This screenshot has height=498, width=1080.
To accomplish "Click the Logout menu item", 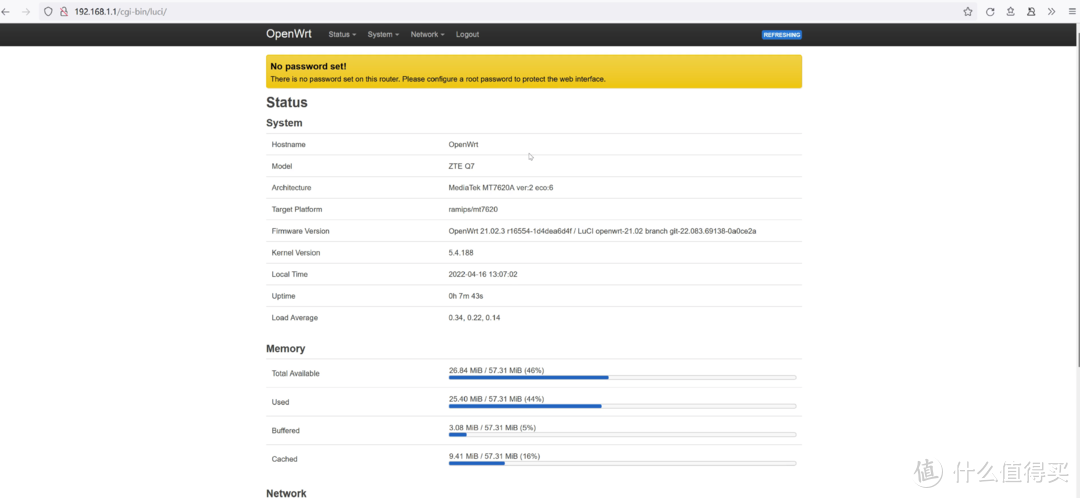I will (x=467, y=34).
